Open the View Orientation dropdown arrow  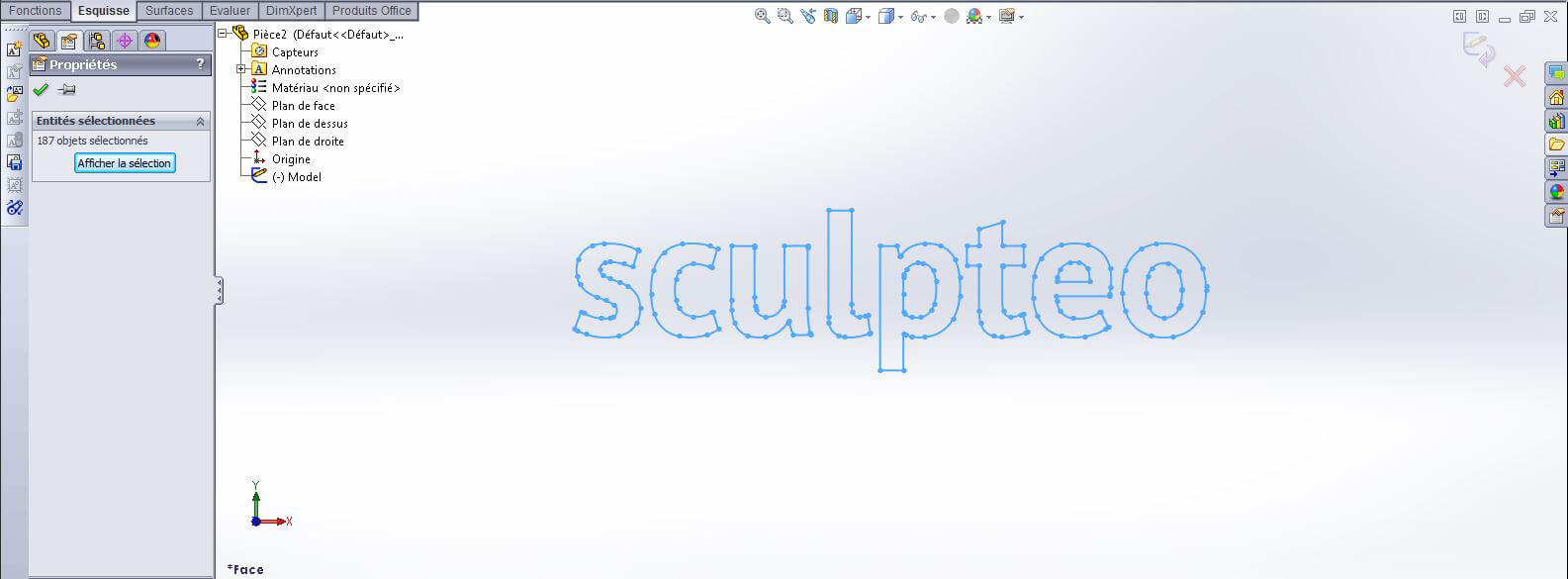tap(868, 17)
